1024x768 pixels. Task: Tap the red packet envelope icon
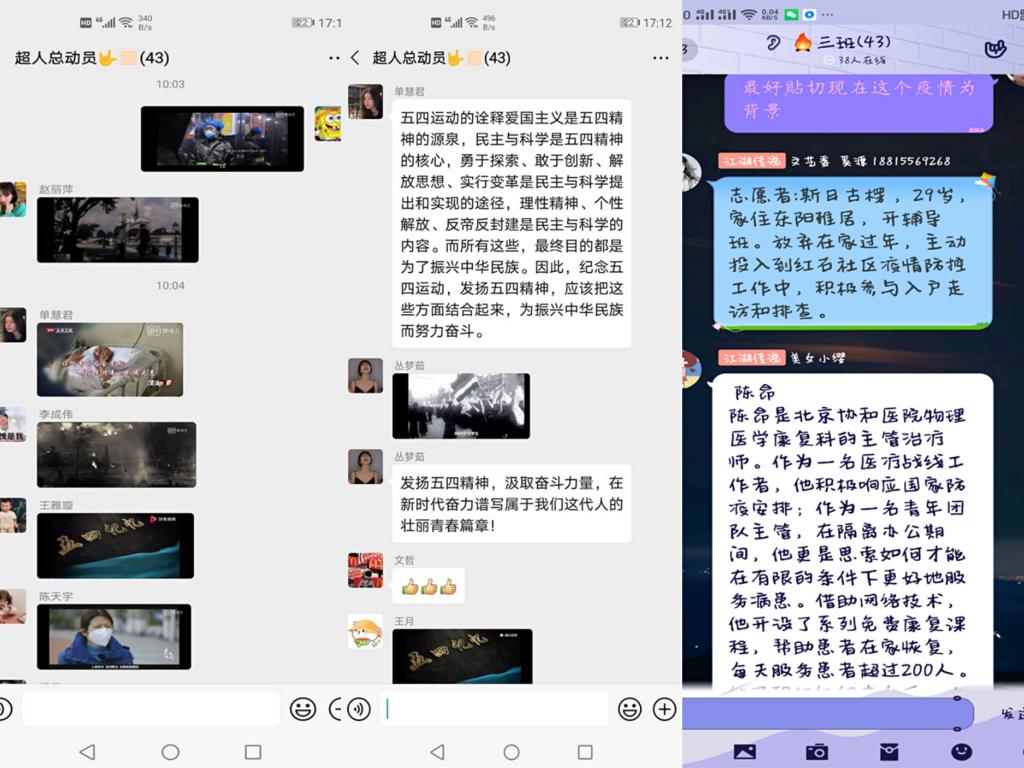tap(889, 751)
